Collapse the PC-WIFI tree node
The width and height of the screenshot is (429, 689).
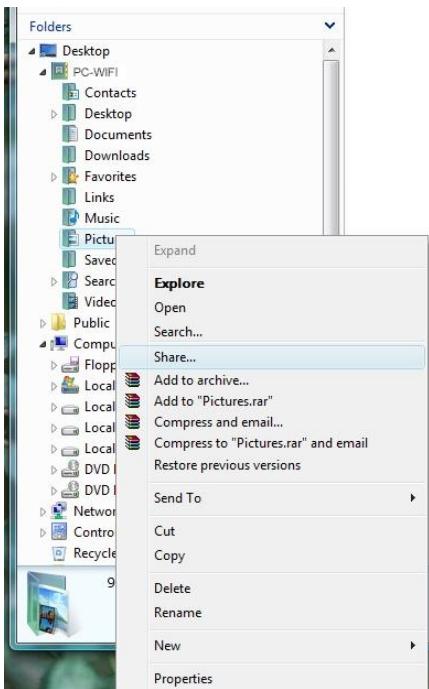43,72
